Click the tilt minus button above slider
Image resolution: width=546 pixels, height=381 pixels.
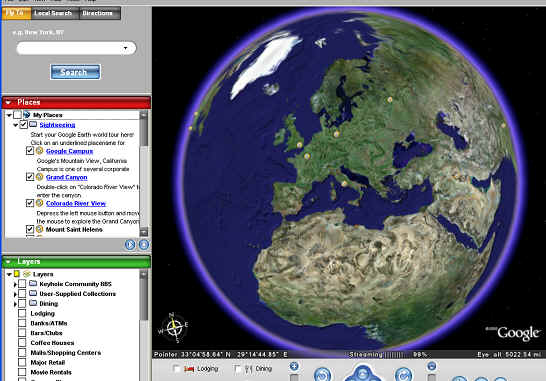pos(431,366)
